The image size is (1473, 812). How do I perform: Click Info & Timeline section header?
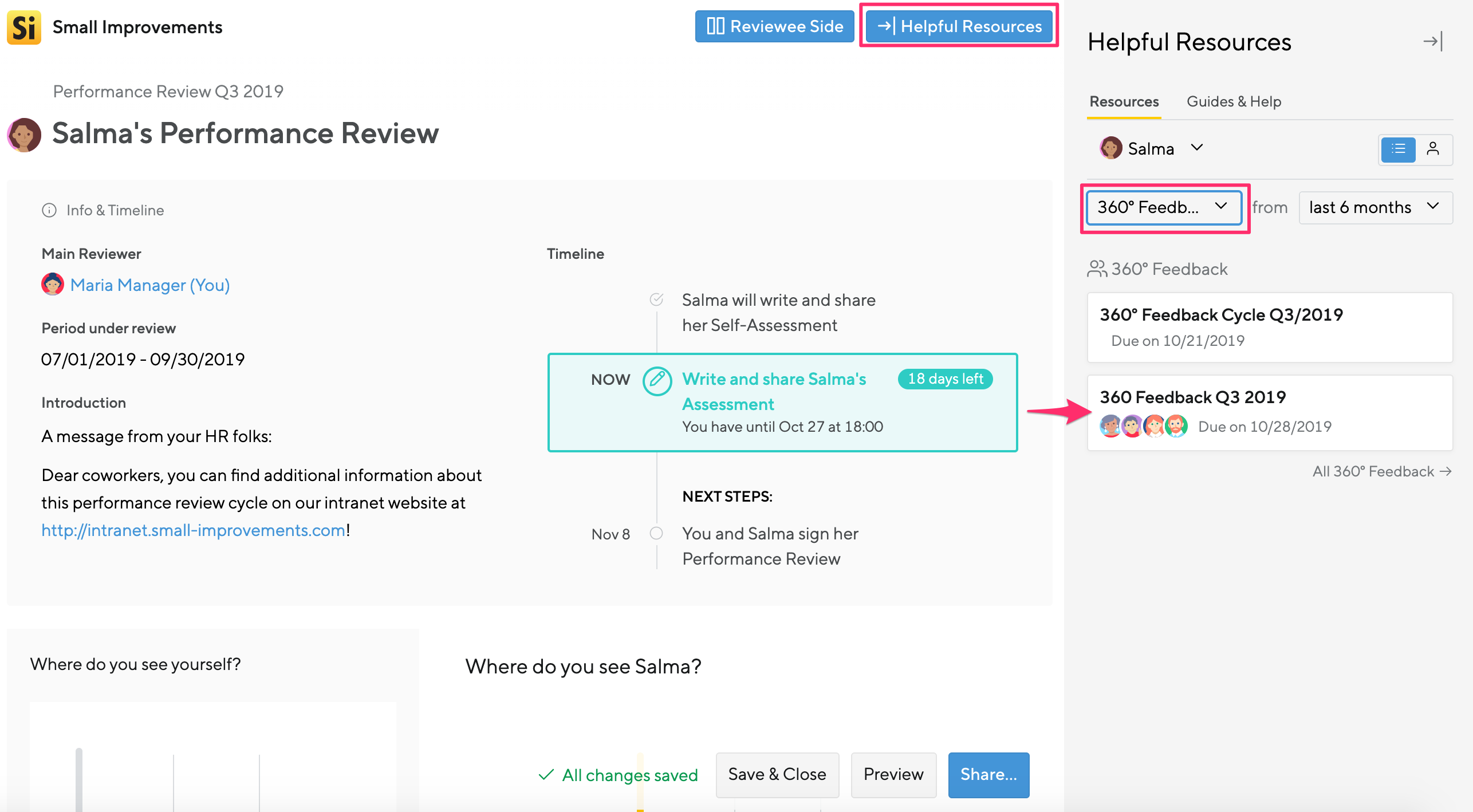[x=103, y=210]
